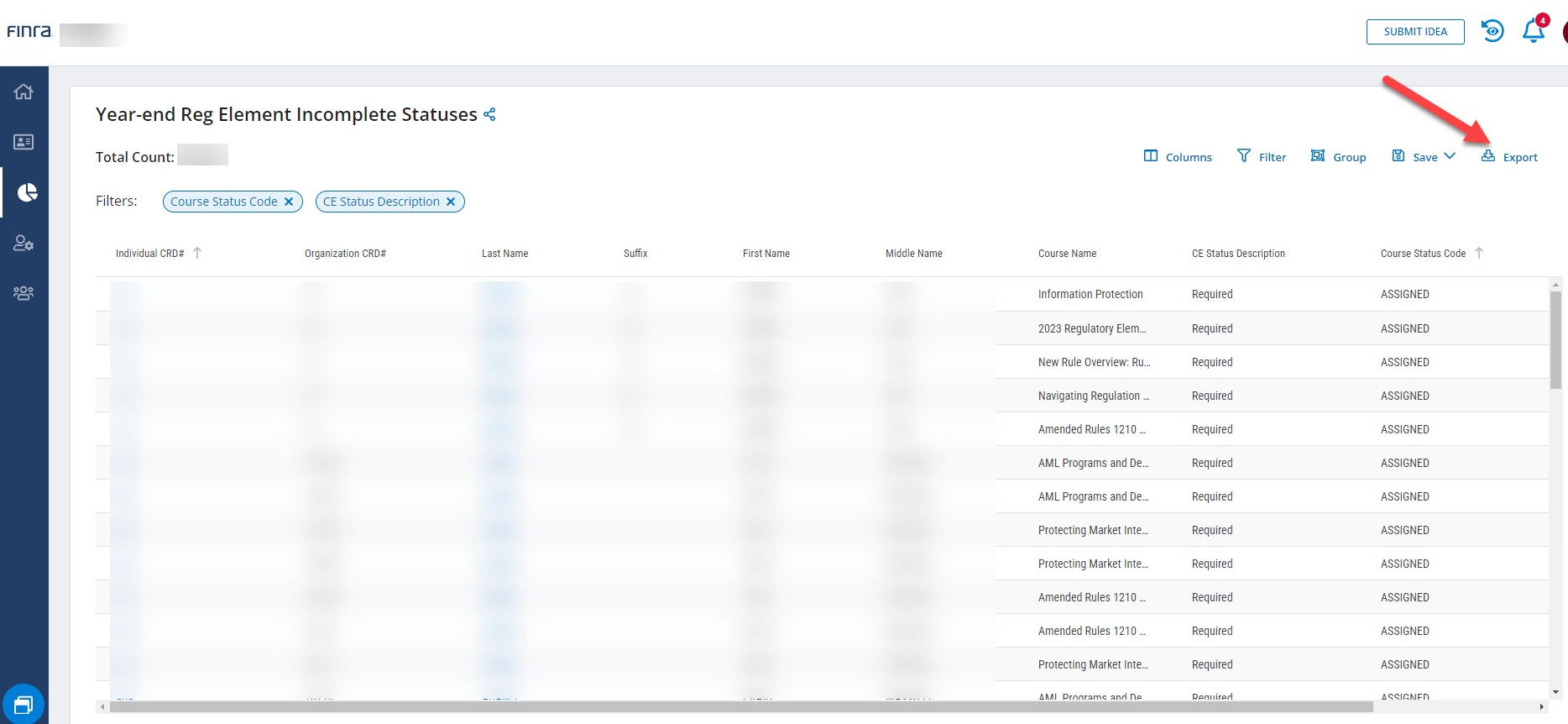Sort by the Individual CRD# column
1568x724 pixels.
click(x=150, y=254)
